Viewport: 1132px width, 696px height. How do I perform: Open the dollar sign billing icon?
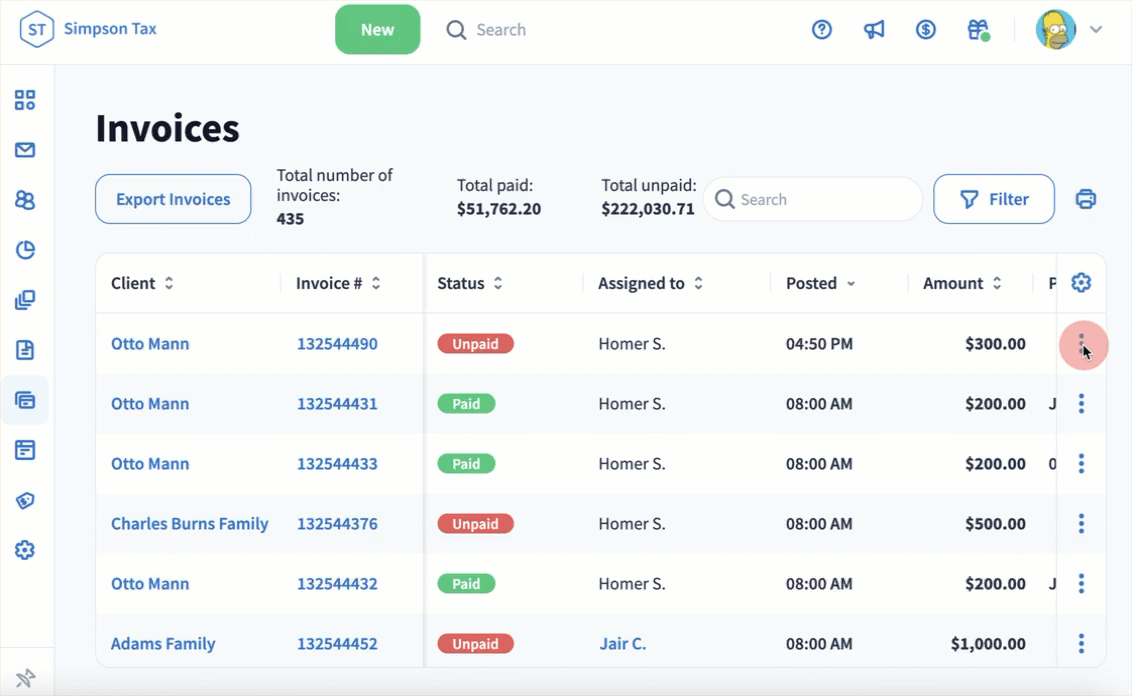tap(926, 30)
